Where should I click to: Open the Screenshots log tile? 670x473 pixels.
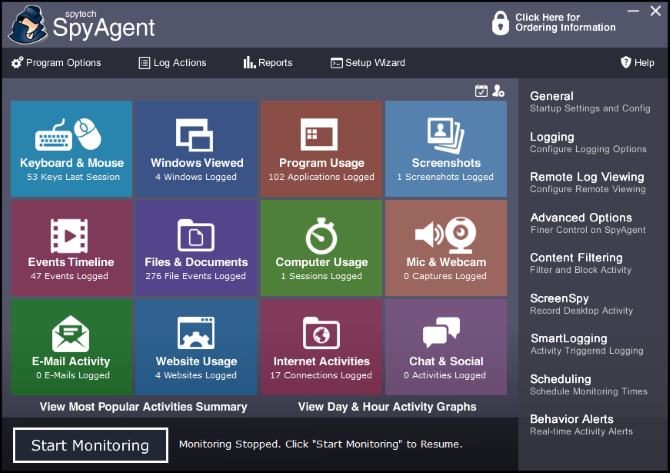[446, 149]
